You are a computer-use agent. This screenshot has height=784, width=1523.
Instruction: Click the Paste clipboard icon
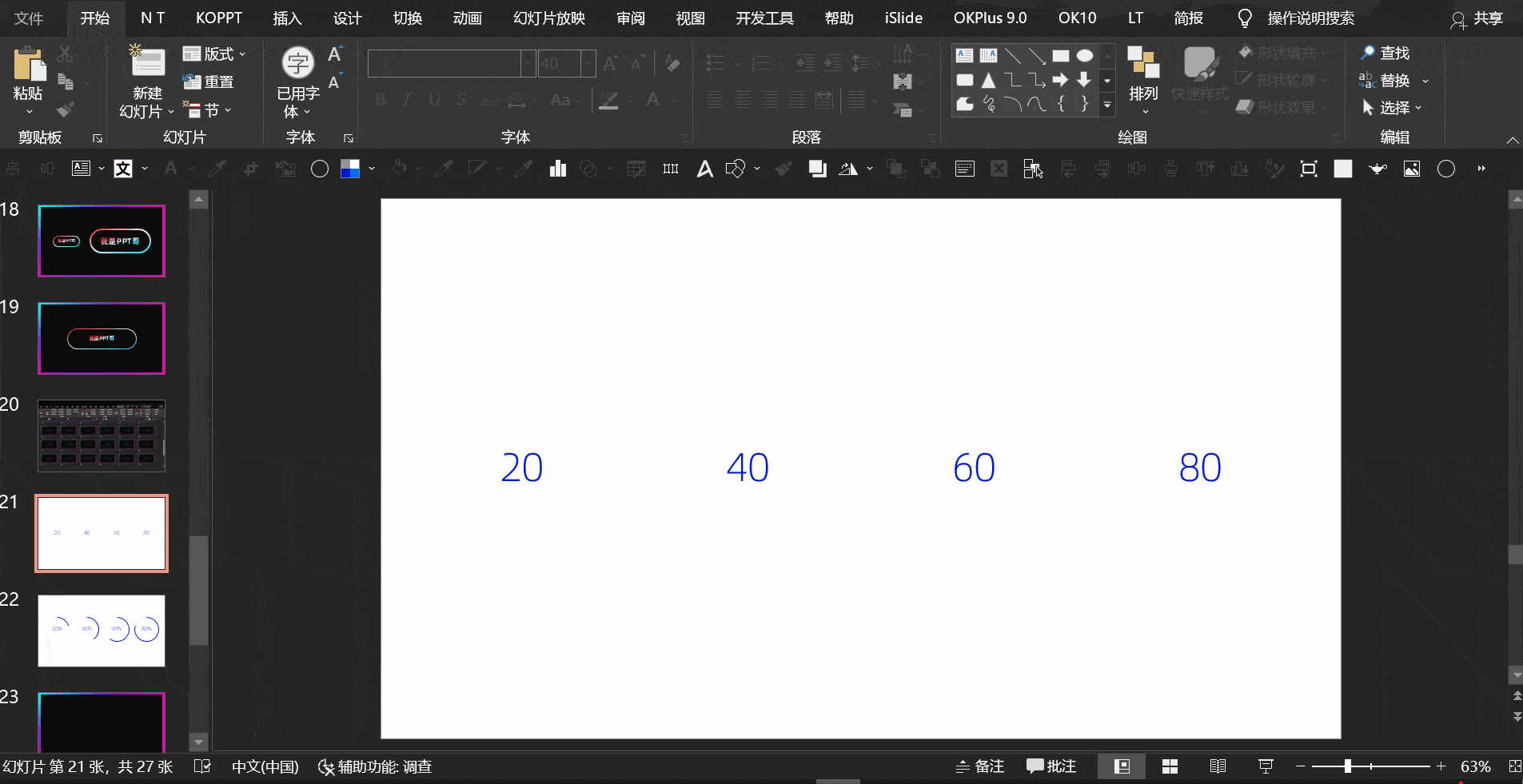pyautogui.click(x=29, y=64)
